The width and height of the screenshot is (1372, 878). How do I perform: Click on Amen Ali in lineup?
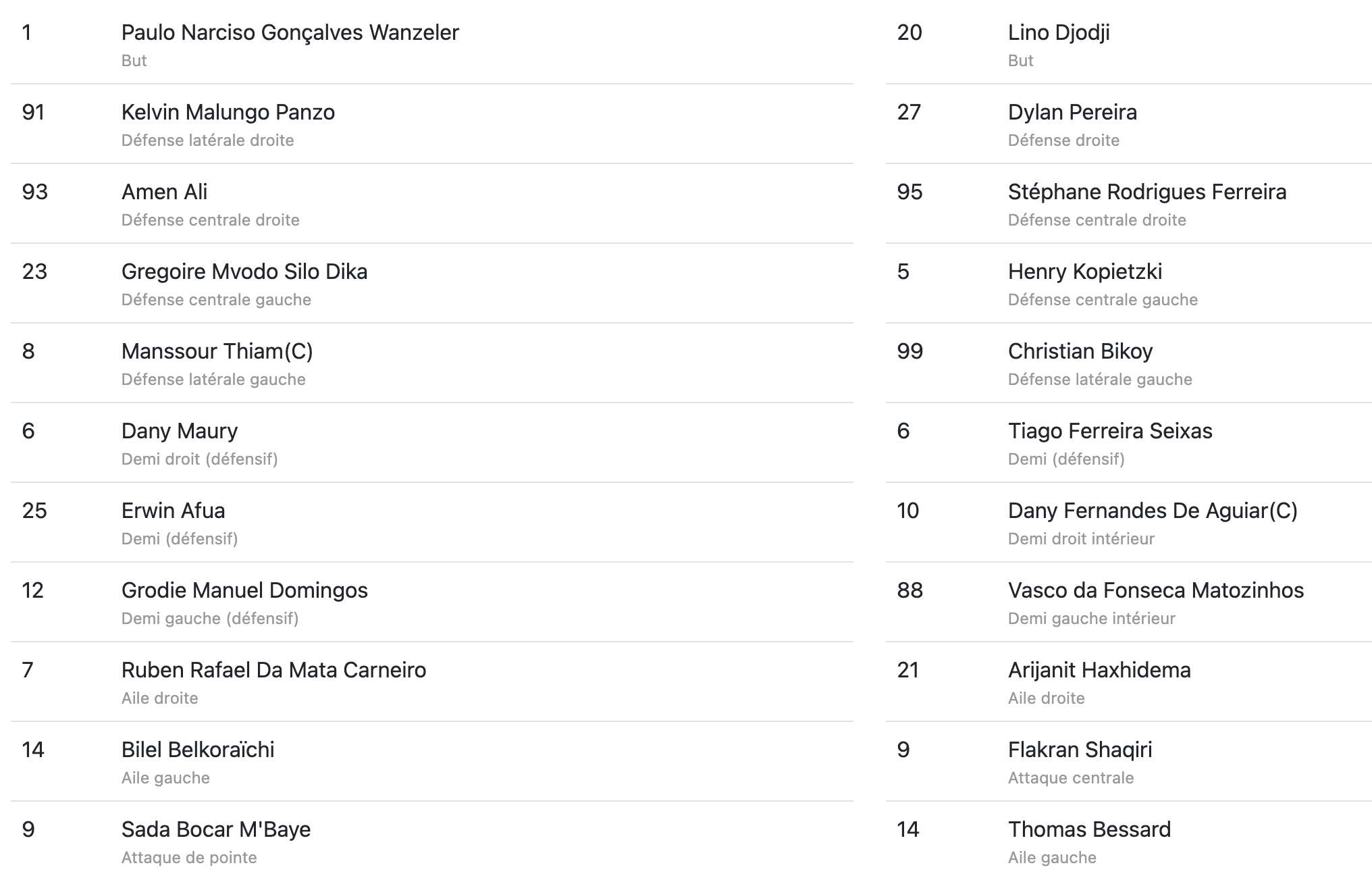click(x=432, y=204)
